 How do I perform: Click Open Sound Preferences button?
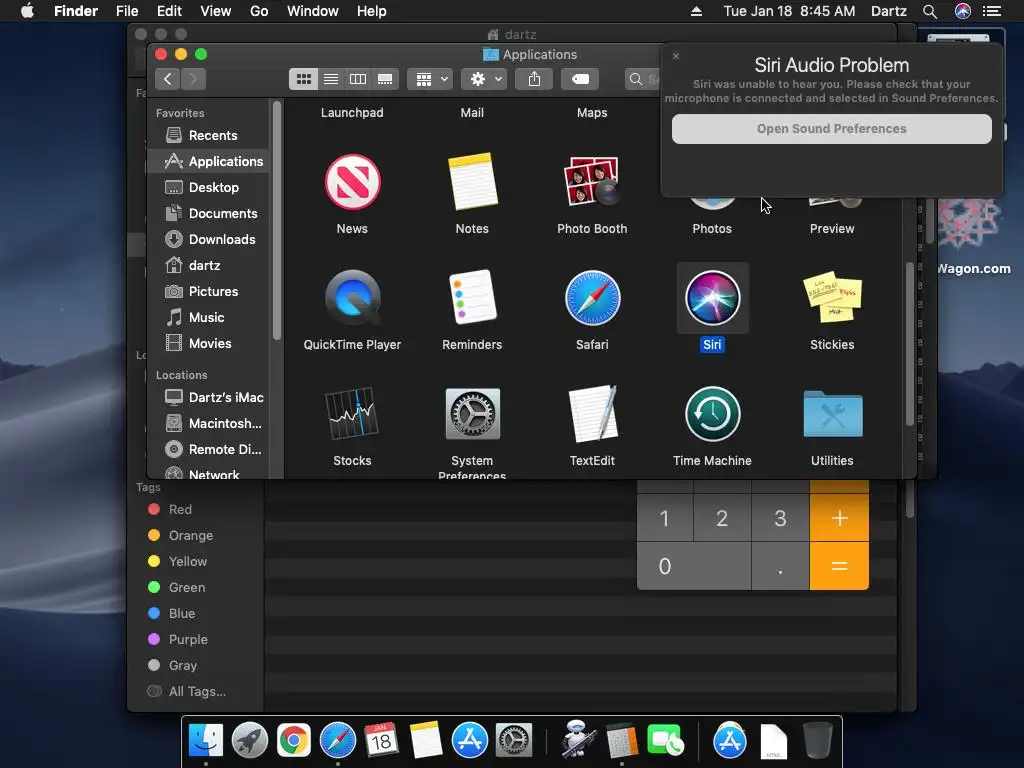(x=831, y=129)
